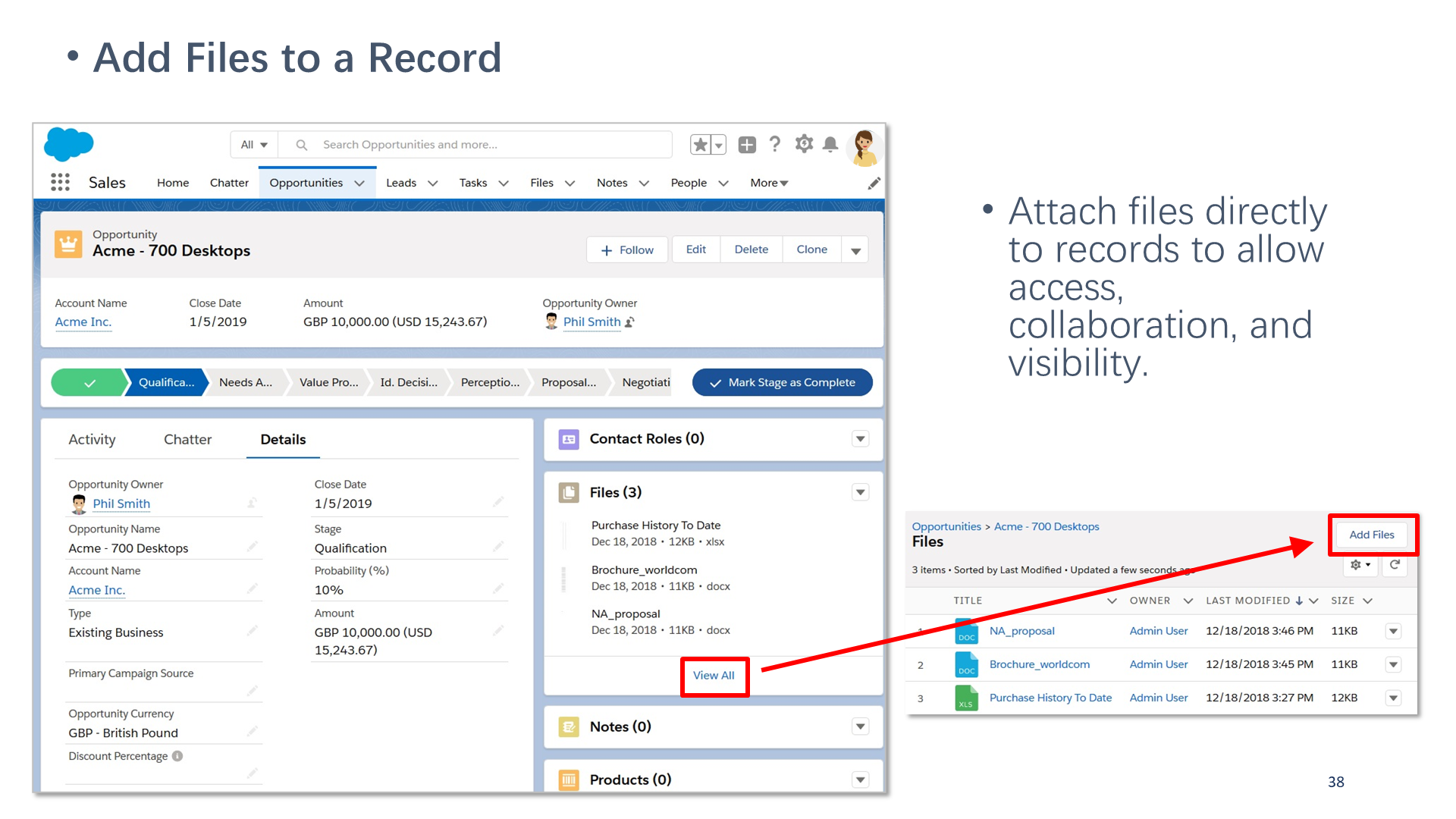Click the Products related list icon
1456x819 pixels.
(x=569, y=780)
